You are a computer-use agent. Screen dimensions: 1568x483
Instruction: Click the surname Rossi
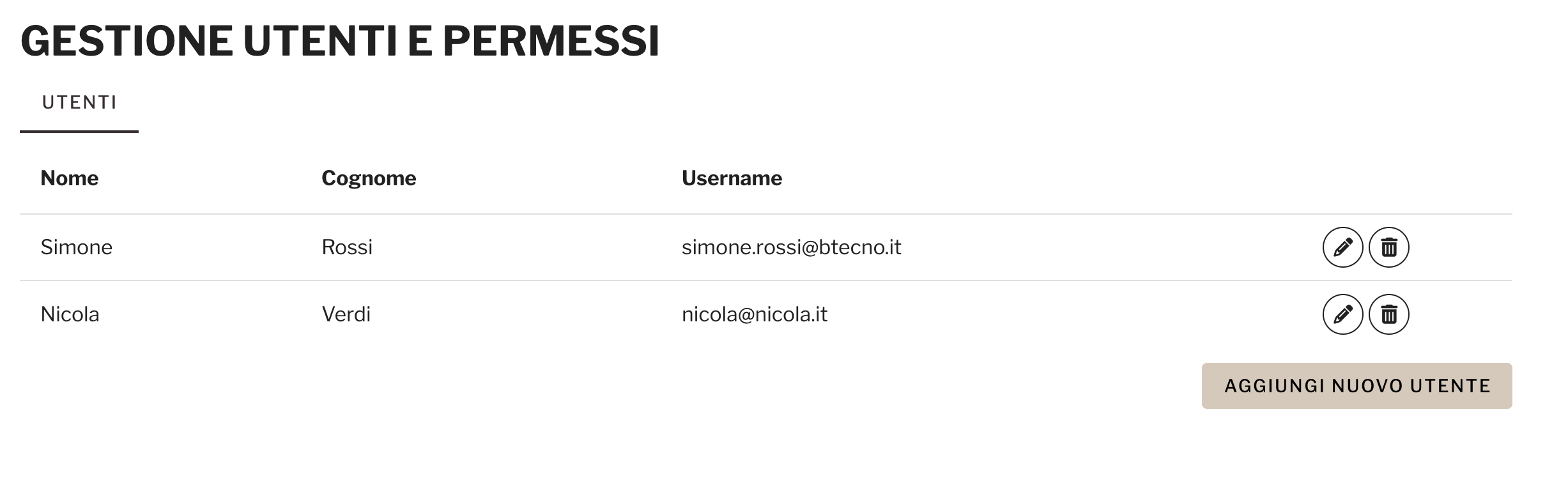(x=347, y=247)
